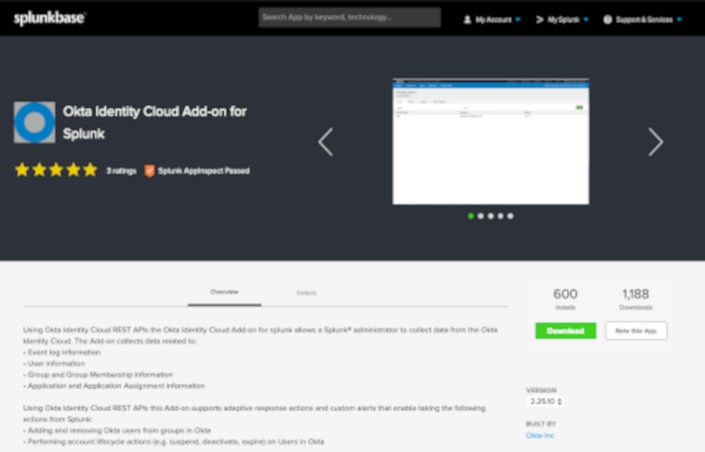Image resolution: width=705 pixels, height=452 pixels.
Task: Switch to the Details tab
Action: (307, 293)
